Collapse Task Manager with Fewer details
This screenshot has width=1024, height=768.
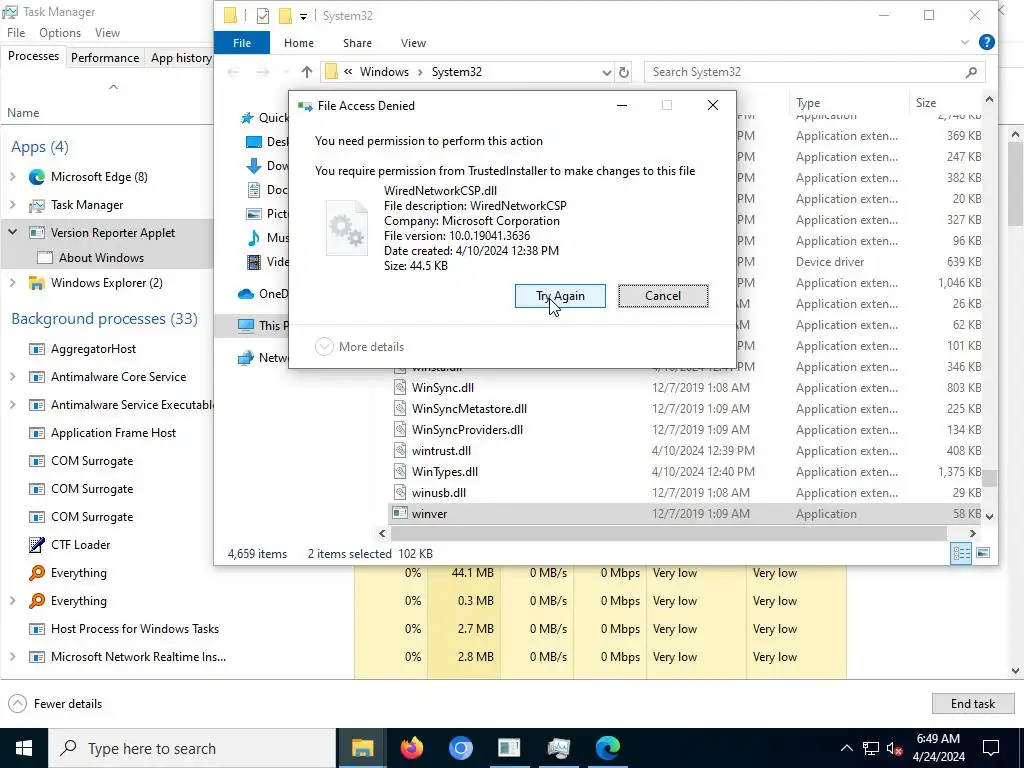(56, 703)
